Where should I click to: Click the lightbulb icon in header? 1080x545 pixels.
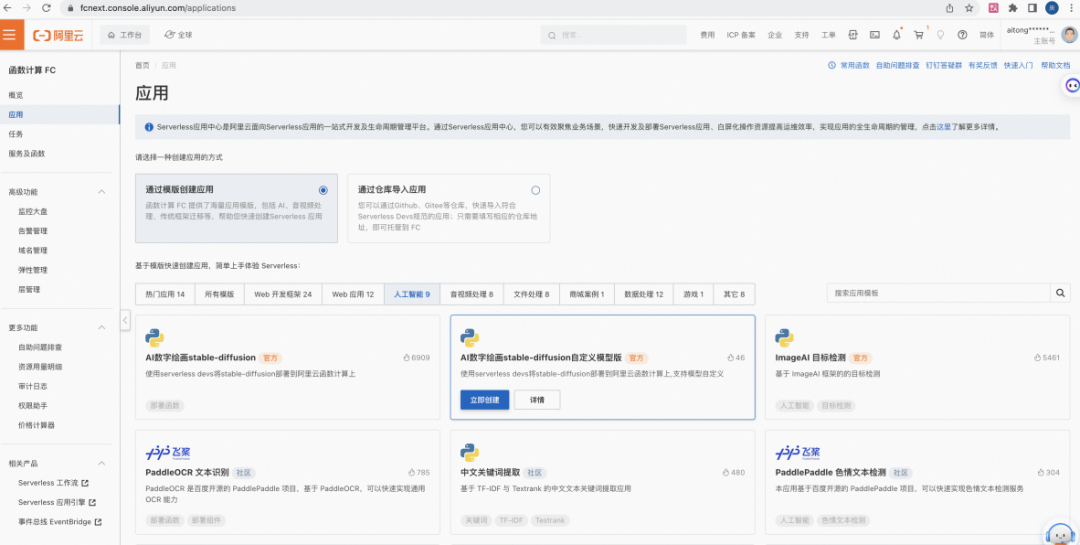click(941, 35)
